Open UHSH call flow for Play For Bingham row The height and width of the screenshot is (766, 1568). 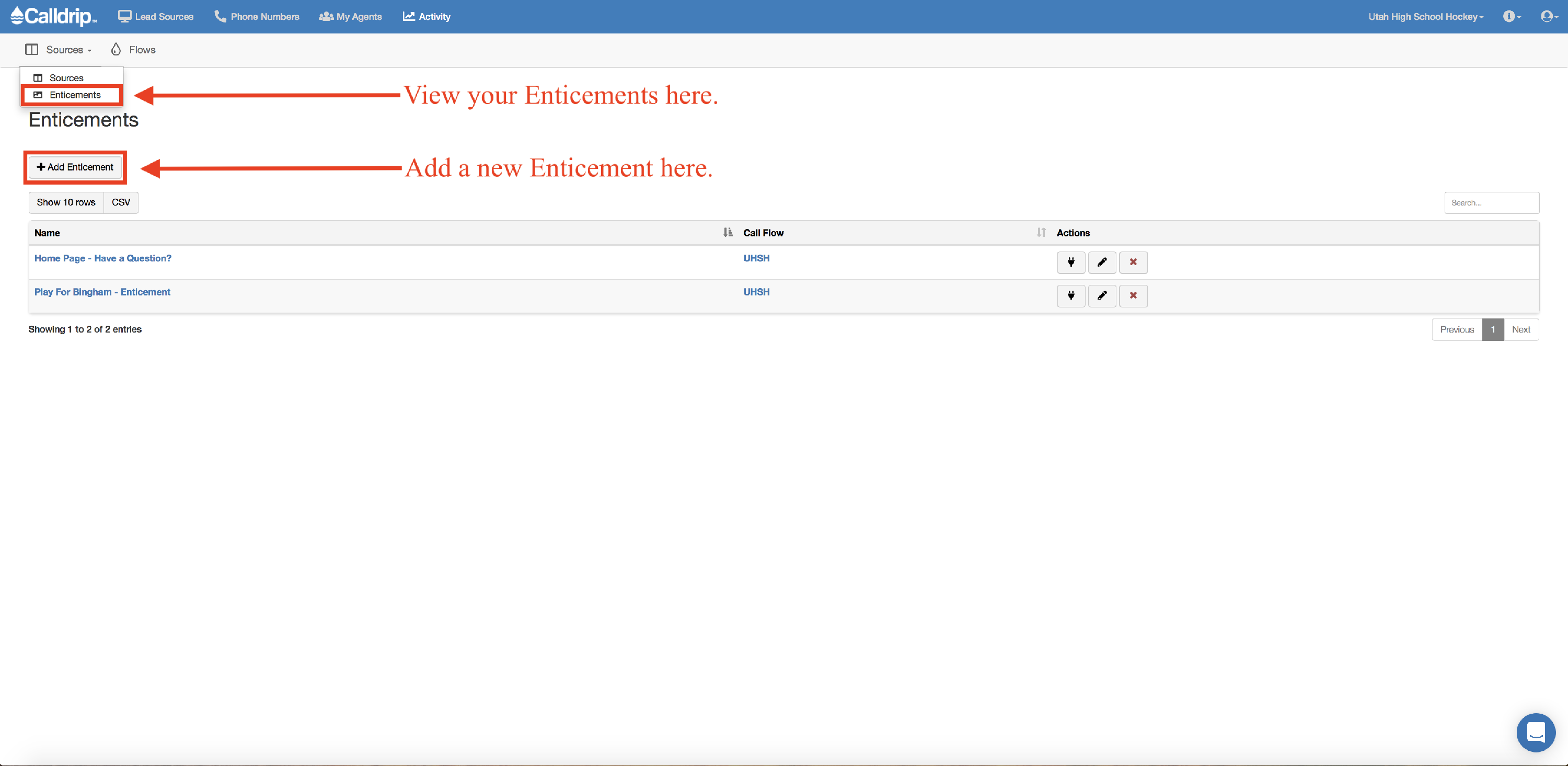(x=756, y=292)
